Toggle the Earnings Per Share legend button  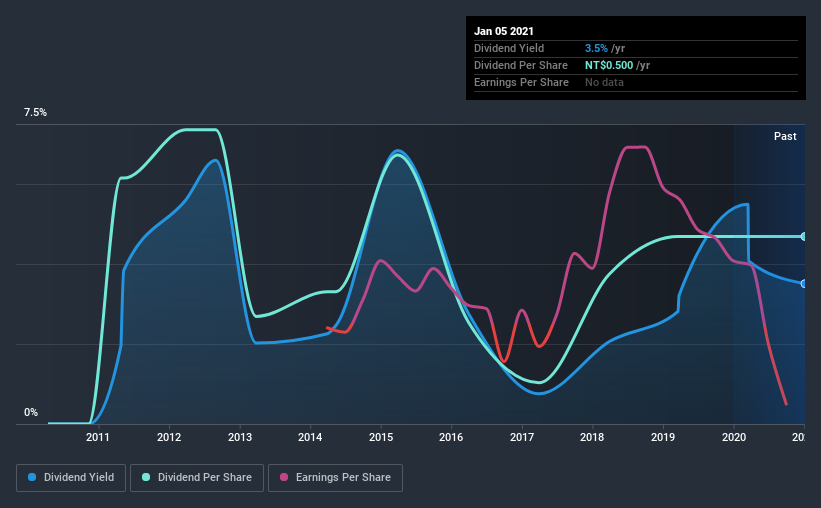335,478
